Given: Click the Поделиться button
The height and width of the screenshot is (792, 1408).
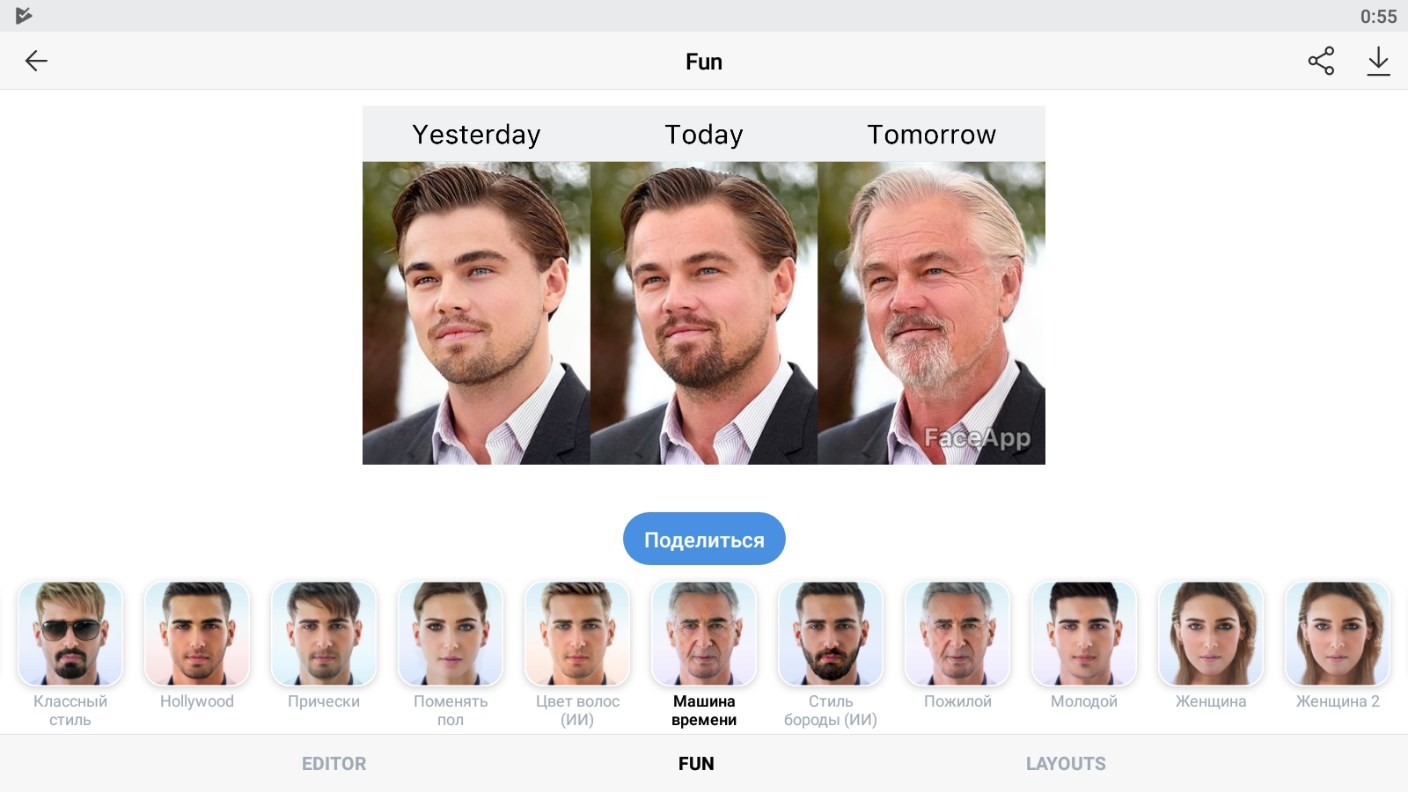Looking at the screenshot, I should (x=704, y=539).
